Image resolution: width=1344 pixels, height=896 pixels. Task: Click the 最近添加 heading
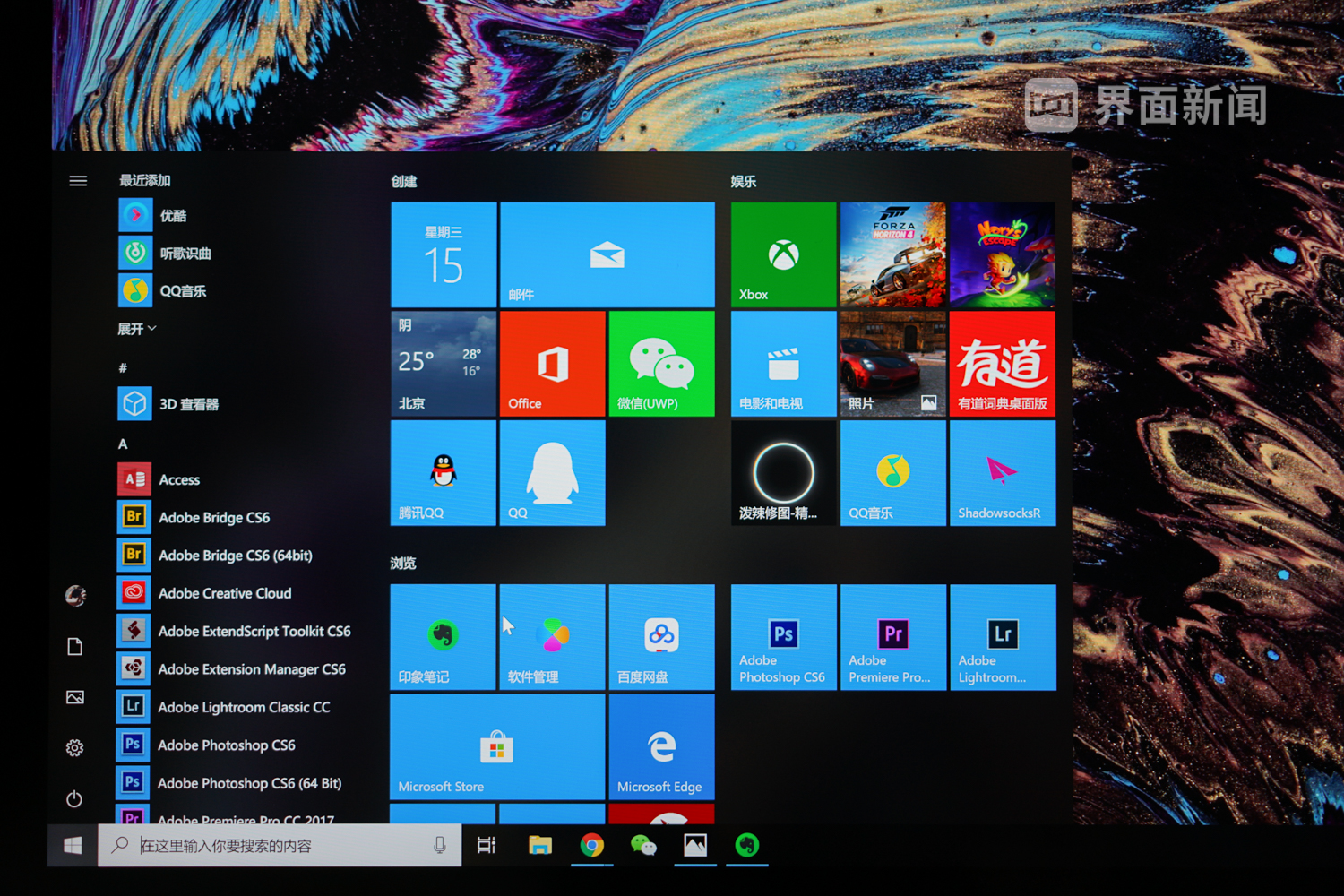point(145,180)
